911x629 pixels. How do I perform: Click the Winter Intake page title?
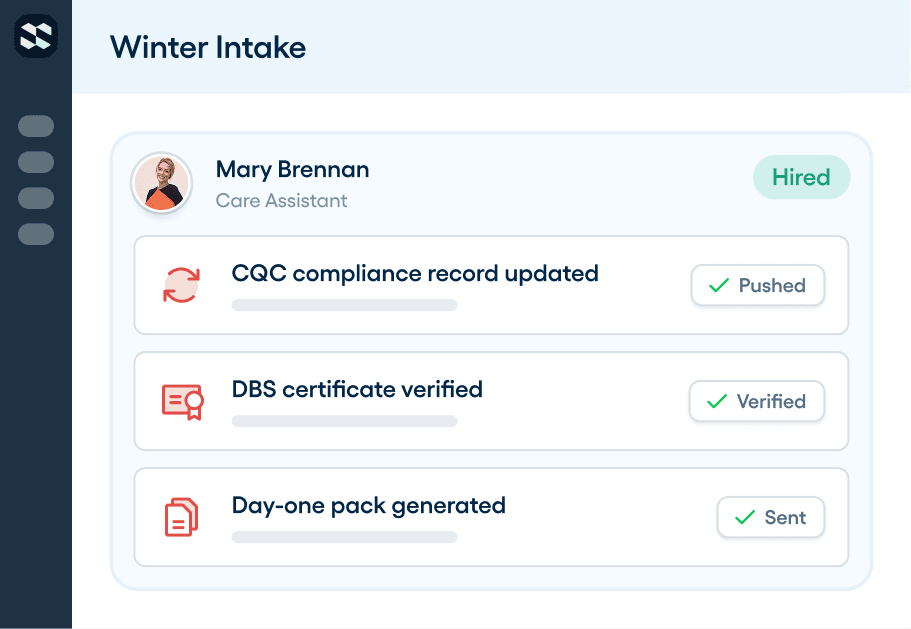[208, 47]
